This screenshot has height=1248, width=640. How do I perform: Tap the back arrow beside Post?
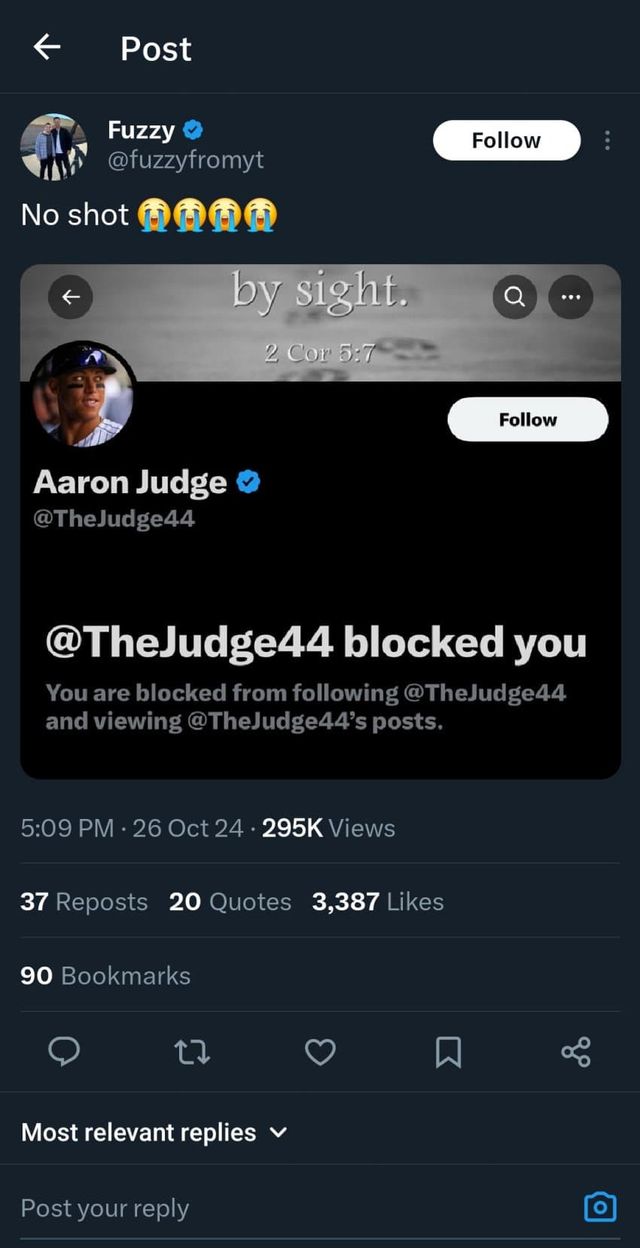coord(46,47)
